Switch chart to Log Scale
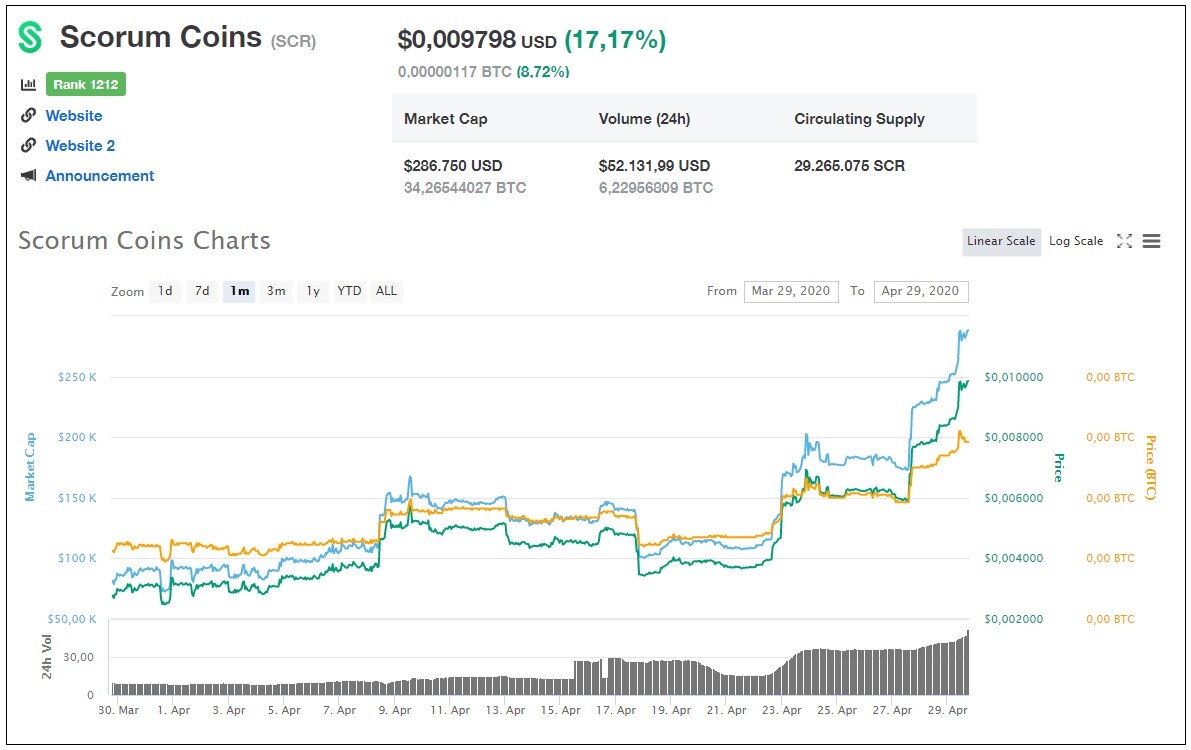1191x750 pixels. [1076, 241]
